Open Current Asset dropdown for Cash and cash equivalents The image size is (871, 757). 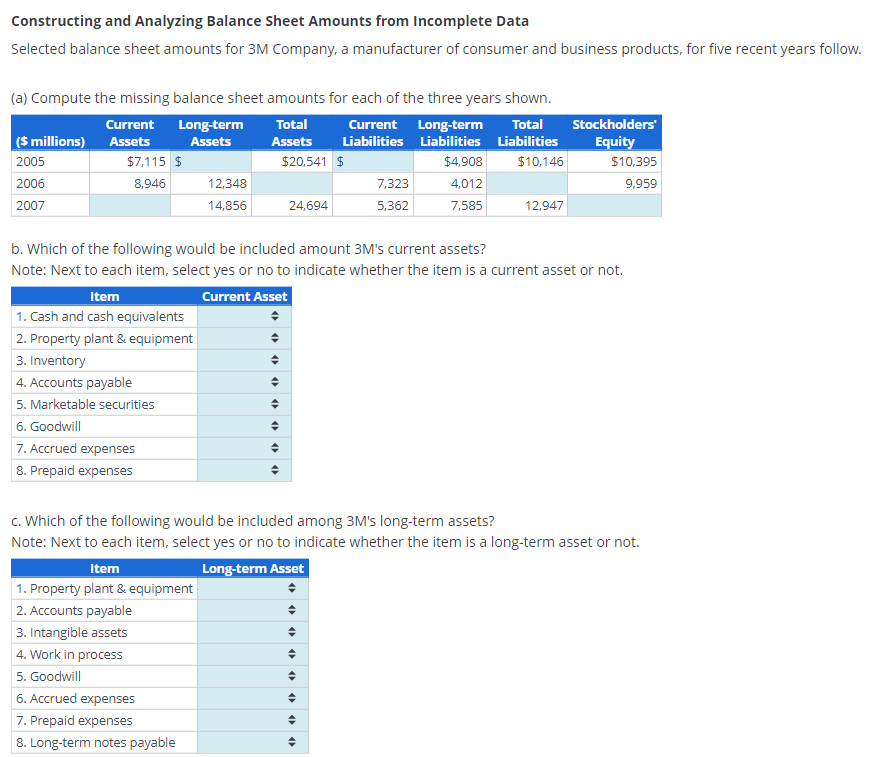click(x=244, y=316)
